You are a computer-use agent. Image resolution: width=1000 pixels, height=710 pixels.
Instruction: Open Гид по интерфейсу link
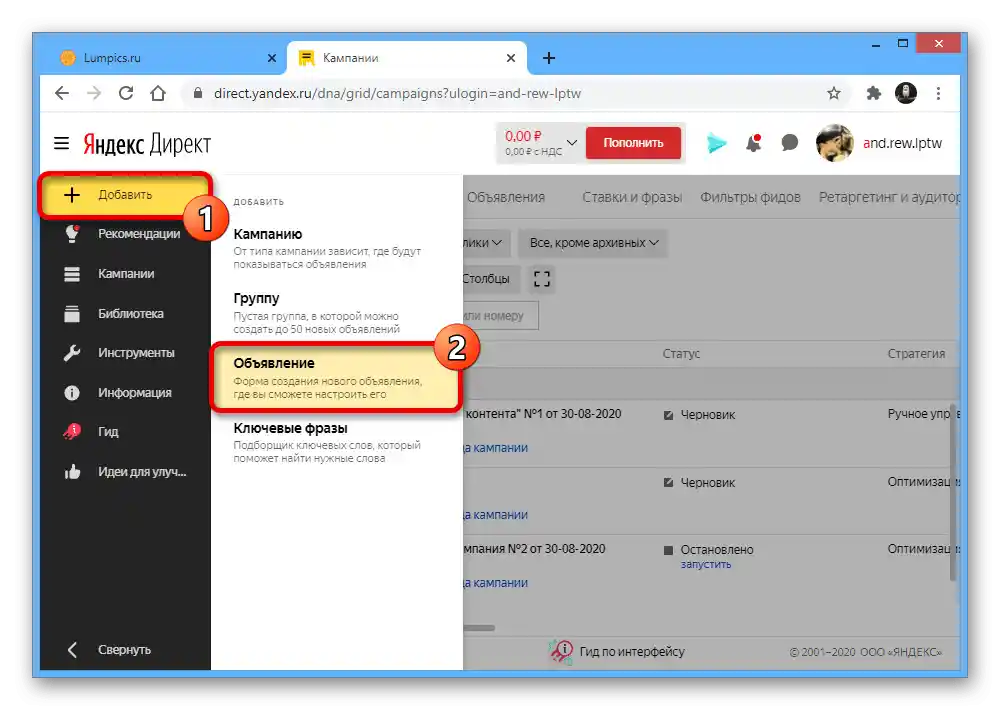click(631, 651)
